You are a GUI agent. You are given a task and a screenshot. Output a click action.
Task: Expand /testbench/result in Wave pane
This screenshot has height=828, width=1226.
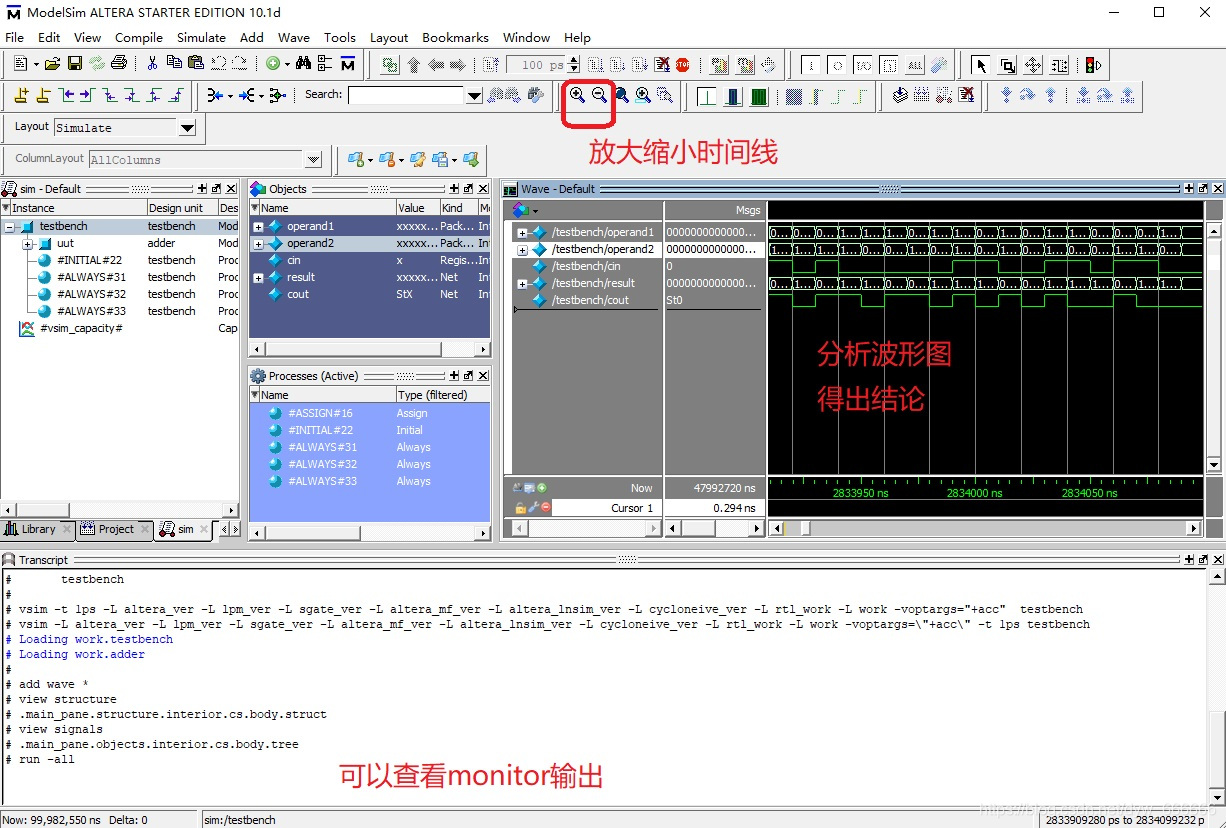click(522, 284)
